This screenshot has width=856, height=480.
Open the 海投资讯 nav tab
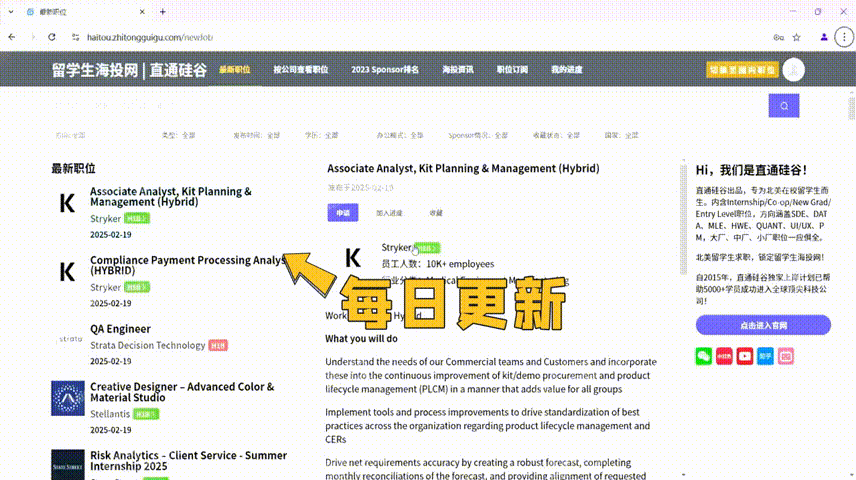pos(457,69)
